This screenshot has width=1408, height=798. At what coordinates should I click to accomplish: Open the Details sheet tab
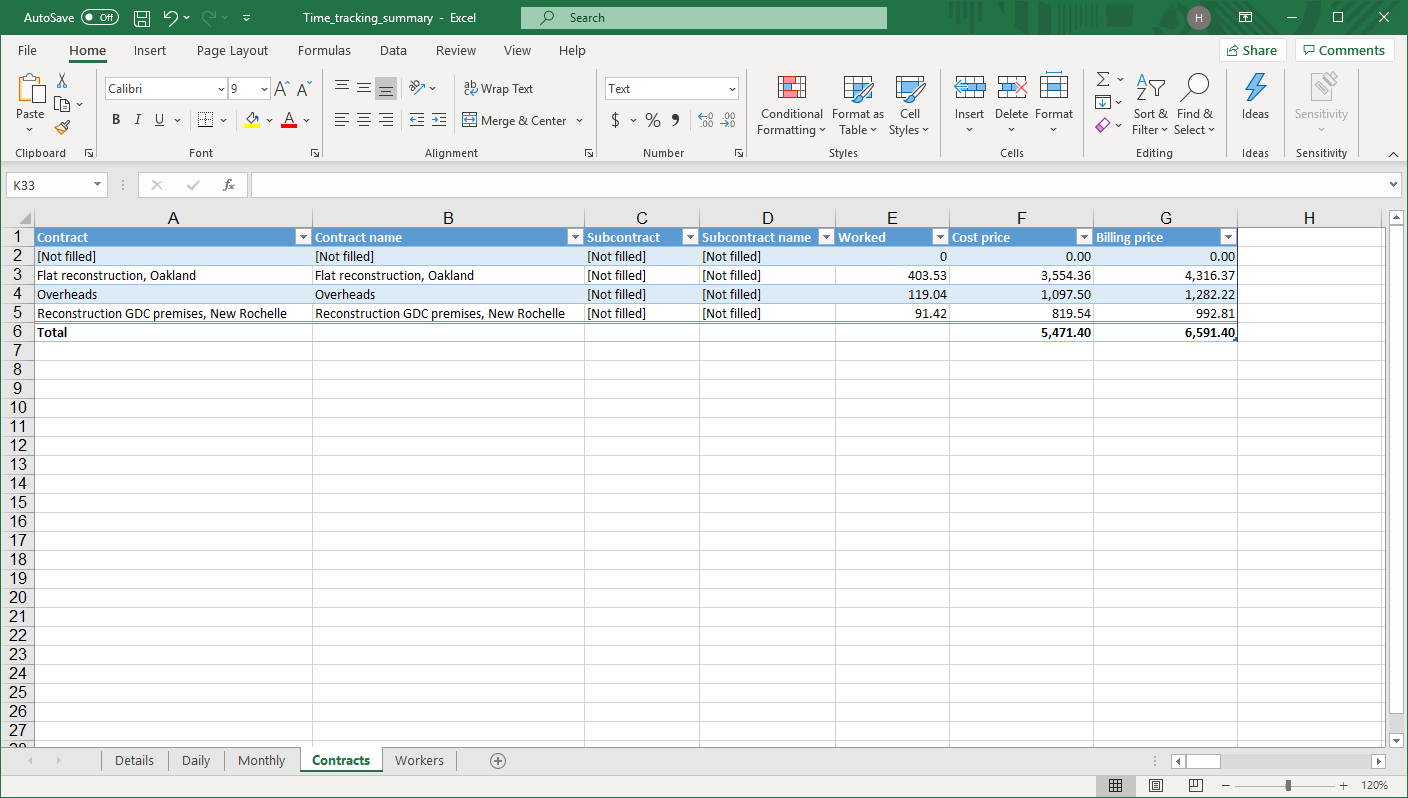(134, 761)
